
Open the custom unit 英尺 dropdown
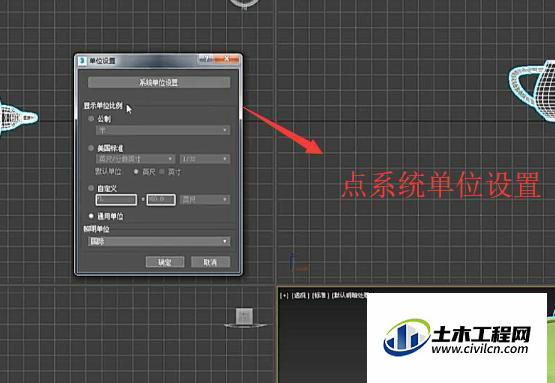205,200
